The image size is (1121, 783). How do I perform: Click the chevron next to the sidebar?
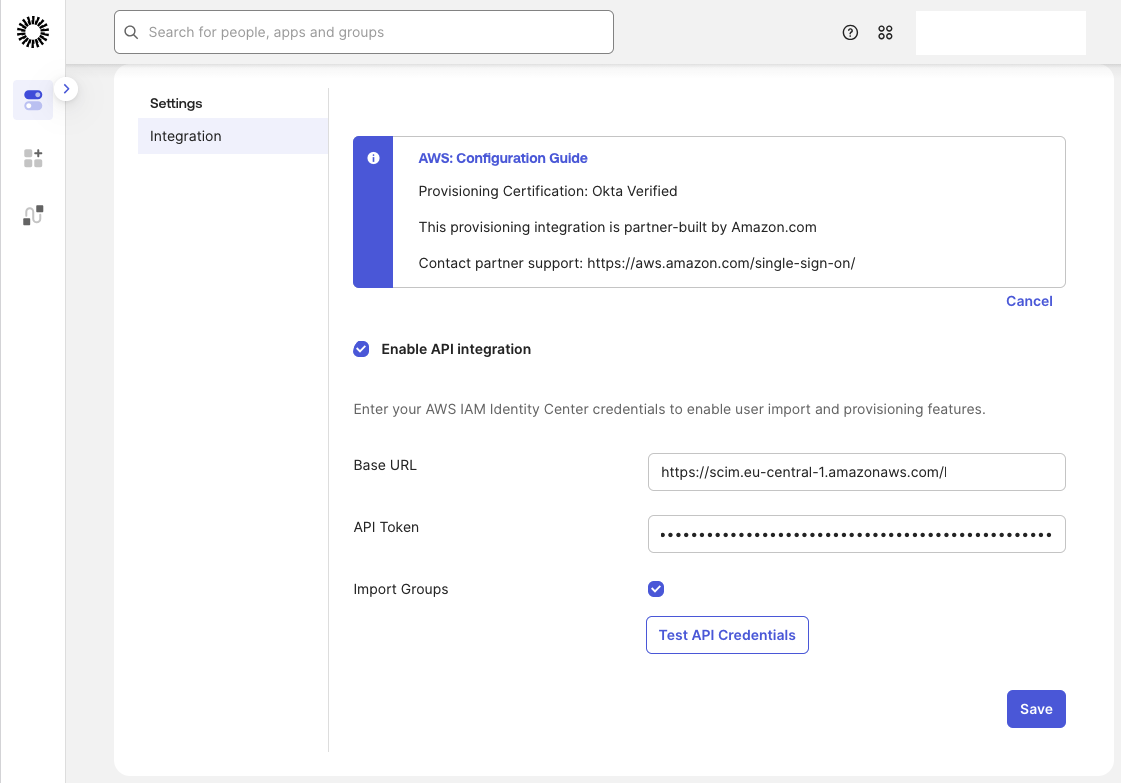click(x=66, y=88)
